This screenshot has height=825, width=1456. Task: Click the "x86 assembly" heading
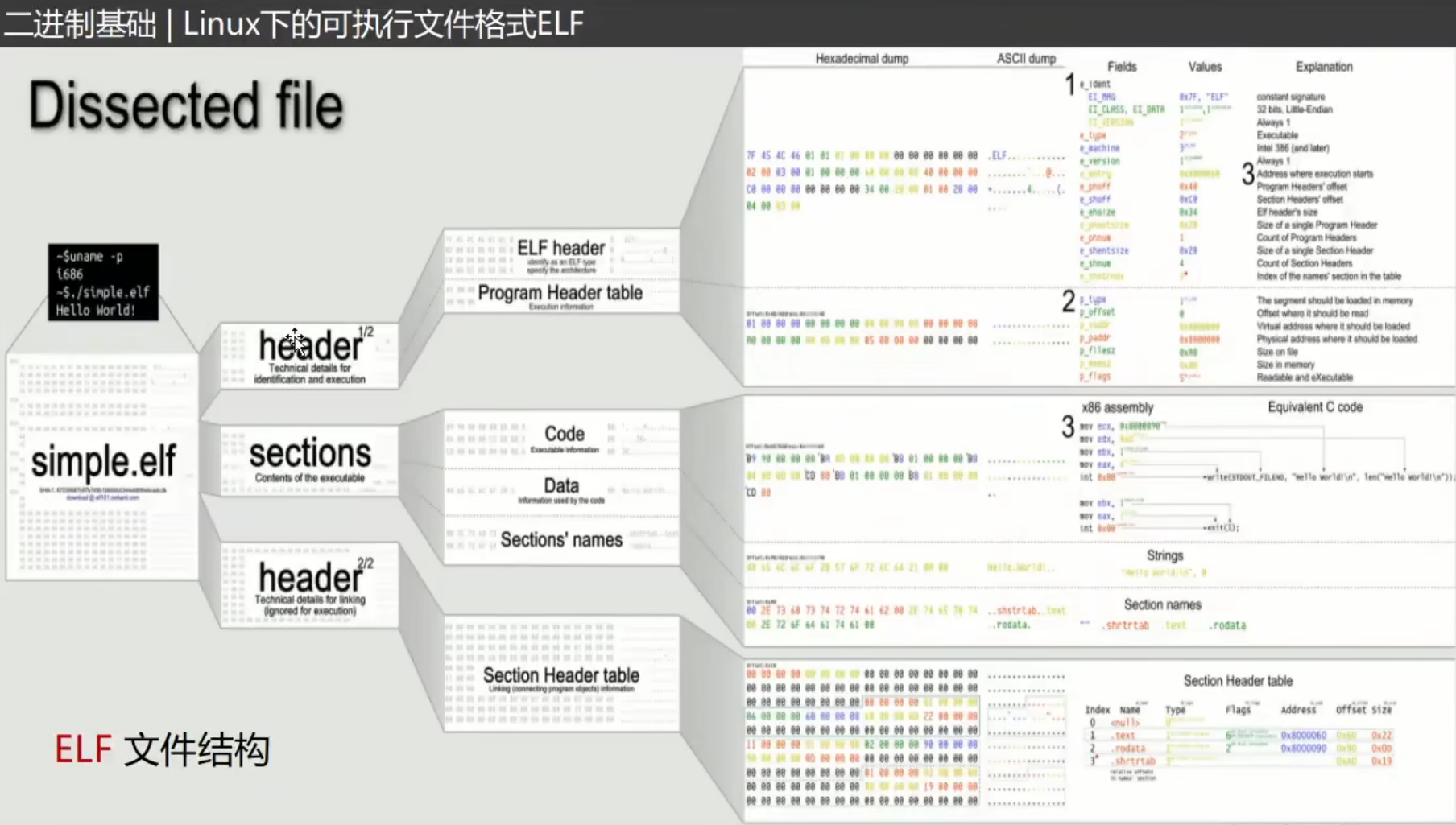(x=1118, y=407)
